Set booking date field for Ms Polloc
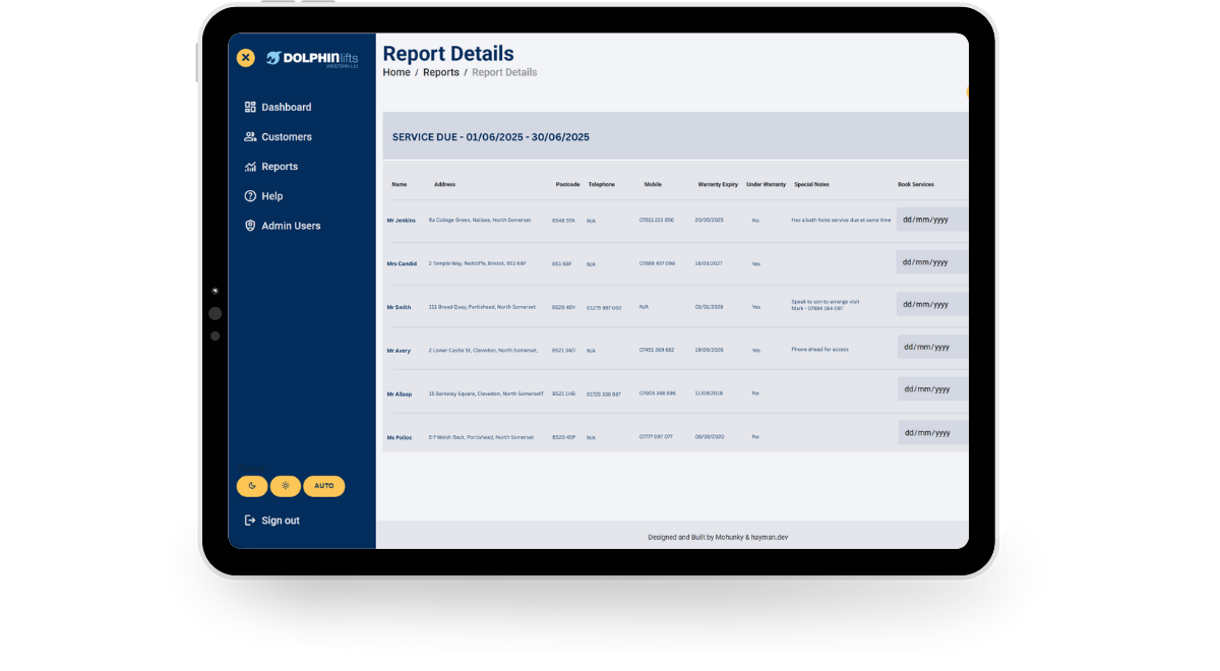This screenshot has height=671, width=1220. (932, 433)
